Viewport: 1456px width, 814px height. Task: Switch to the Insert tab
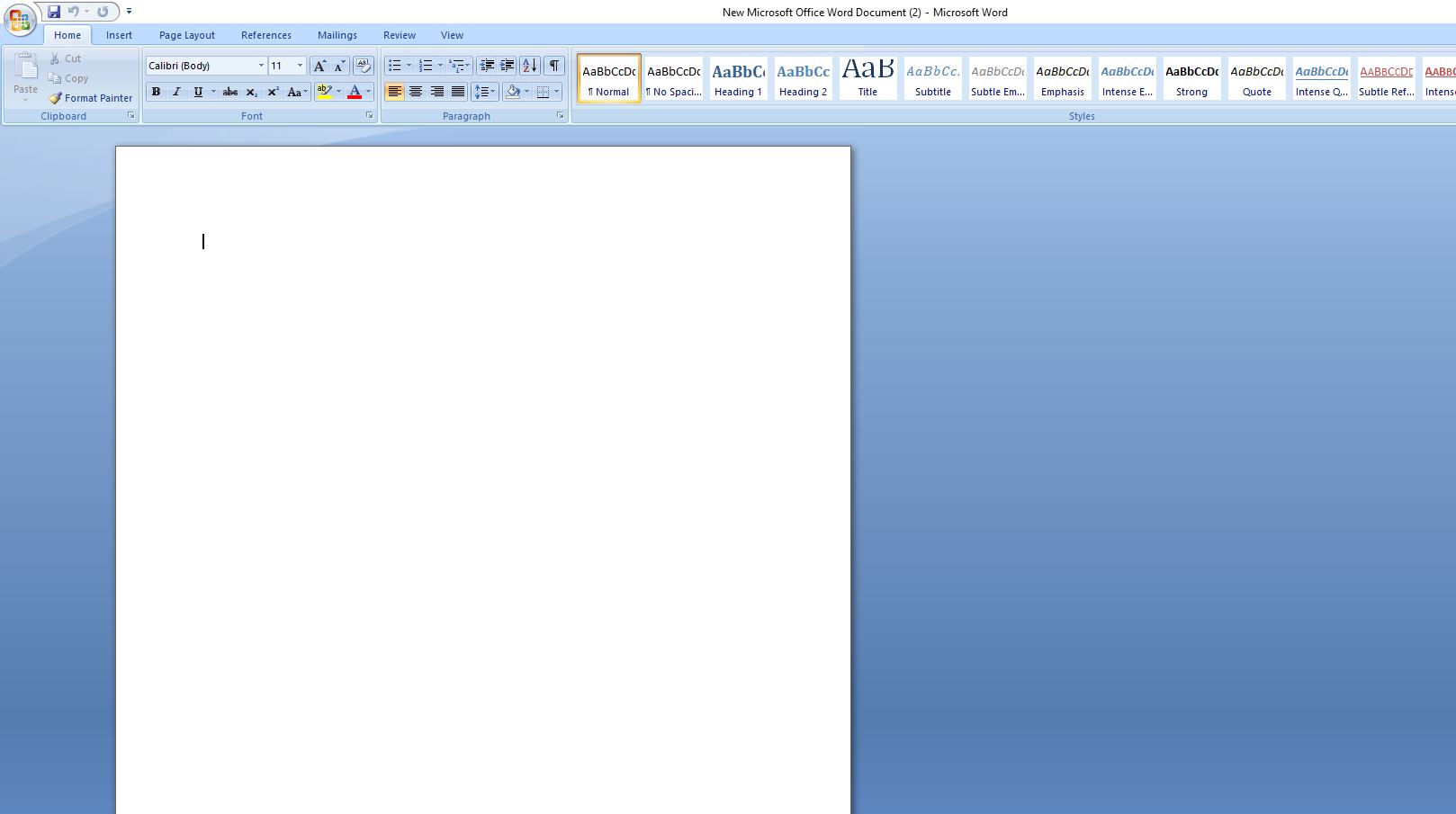tap(119, 35)
